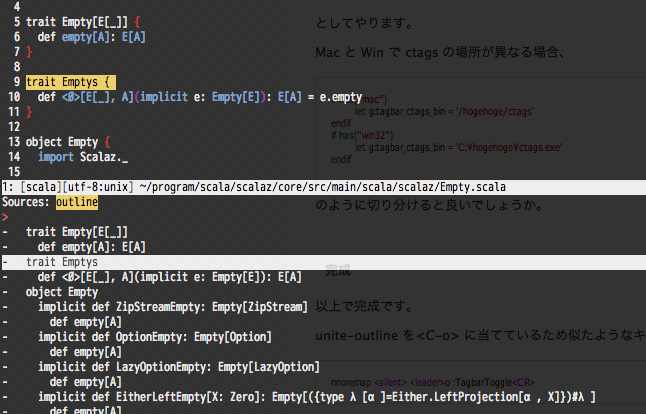Click background text '以上で完成です。'
This screenshot has height=414, width=646.
pos(364,306)
